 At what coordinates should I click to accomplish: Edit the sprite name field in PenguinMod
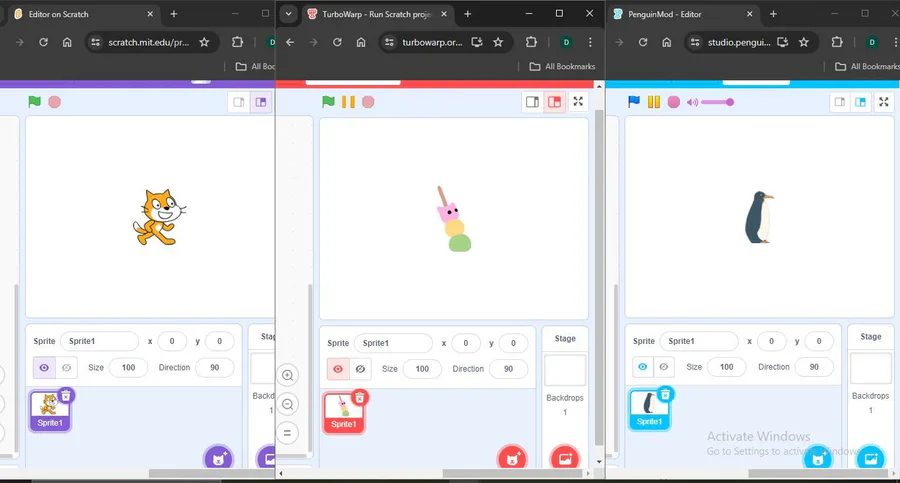699,341
